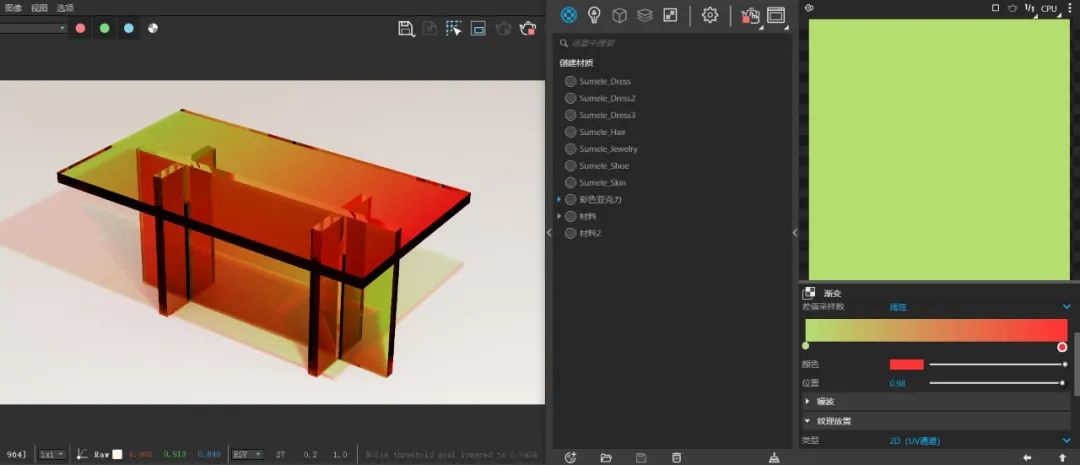This screenshot has width=1080, height=465.
Task: Open the Geometry cube category icon
Action: 619,15
